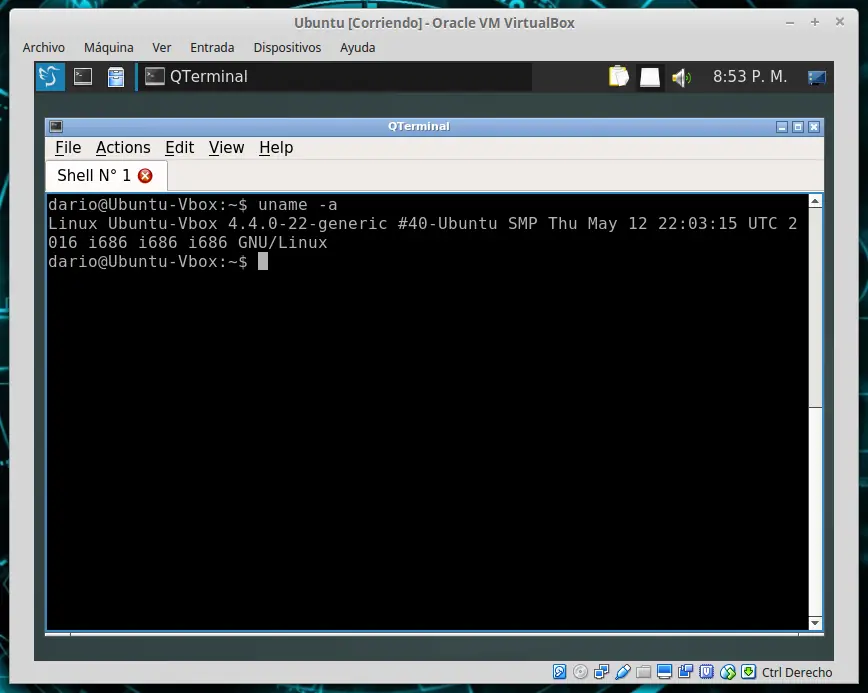
Task: Minimize the VirtualBox window
Action: (x=790, y=23)
